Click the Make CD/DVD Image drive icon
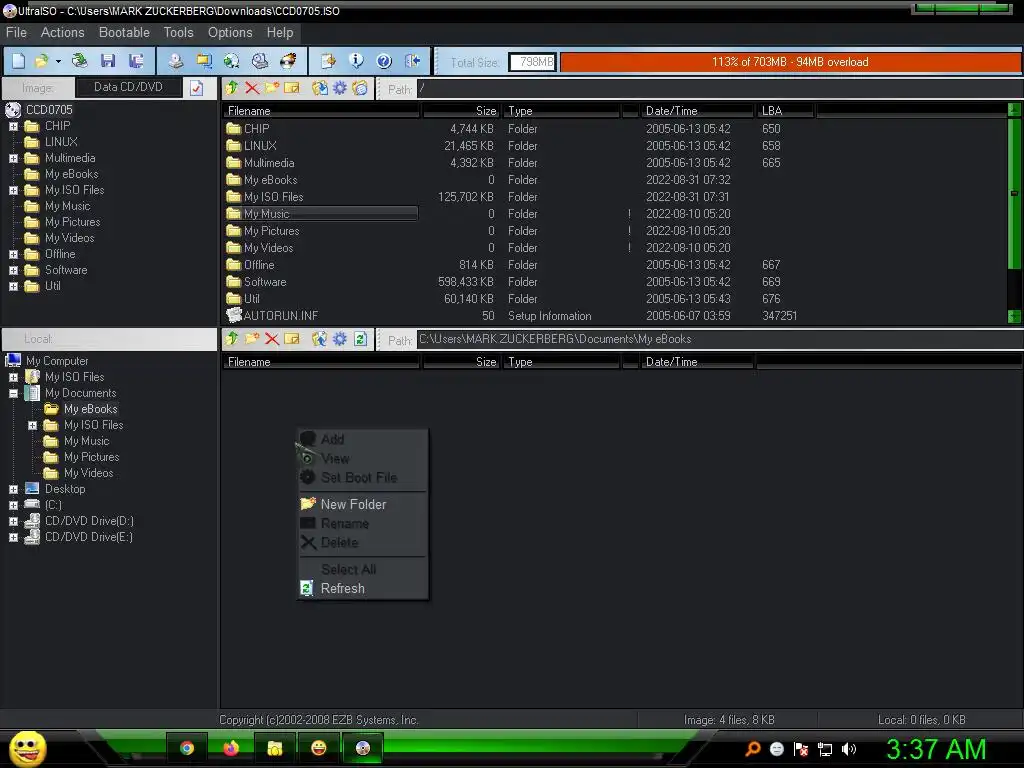 pyautogui.click(x=176, y=61)
